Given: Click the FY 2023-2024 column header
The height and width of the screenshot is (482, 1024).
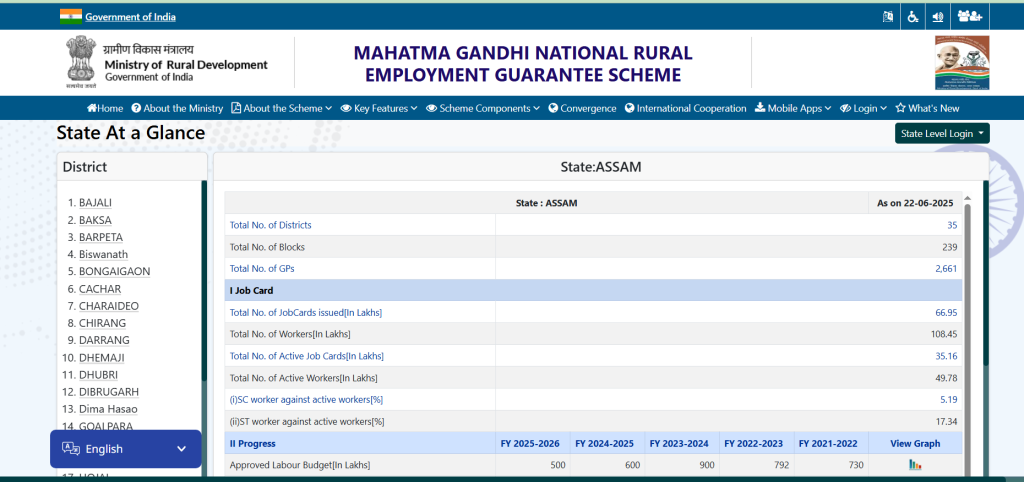Looking at the screenshot, I should point(679,443).
